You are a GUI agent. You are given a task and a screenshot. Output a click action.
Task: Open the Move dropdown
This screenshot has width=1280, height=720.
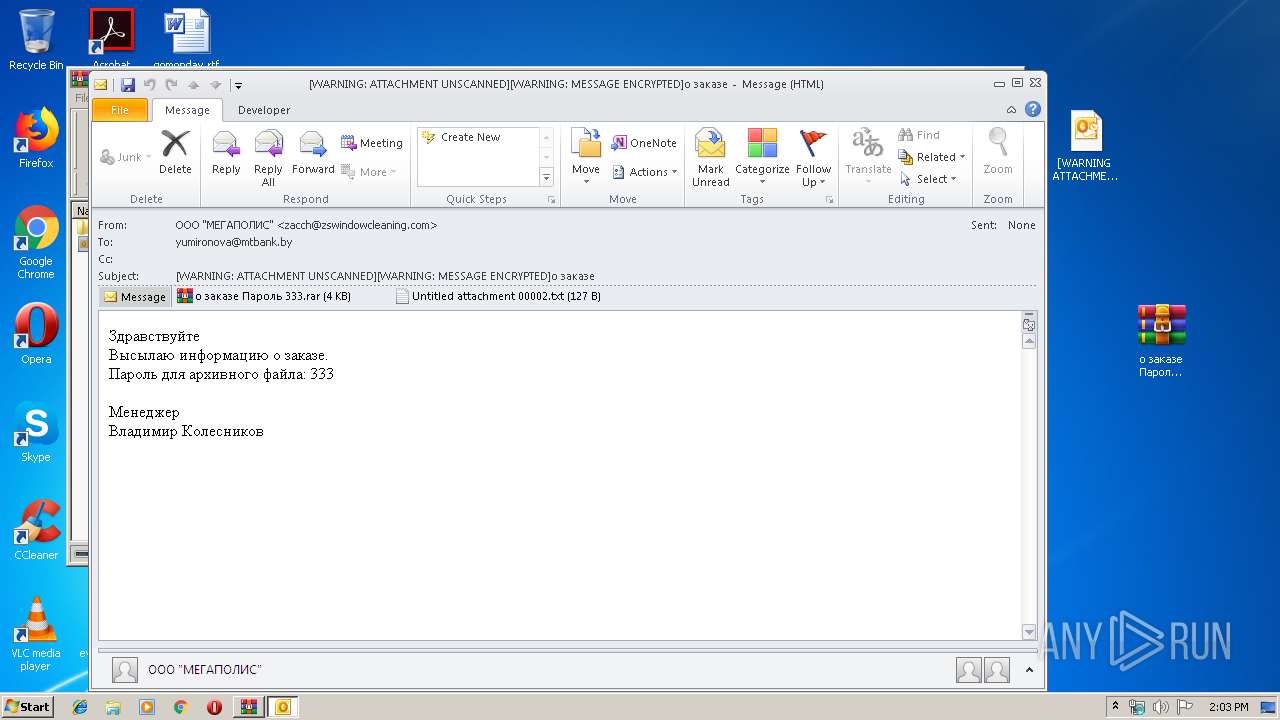(x=586, y=158)
